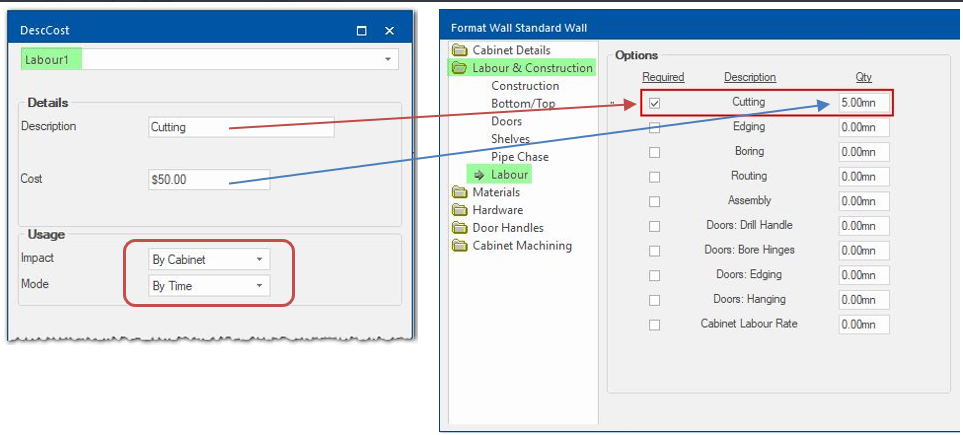This screenshot has height=435, width=963.
Task: Open the Hardware folder icon
Action: [459, 210]
